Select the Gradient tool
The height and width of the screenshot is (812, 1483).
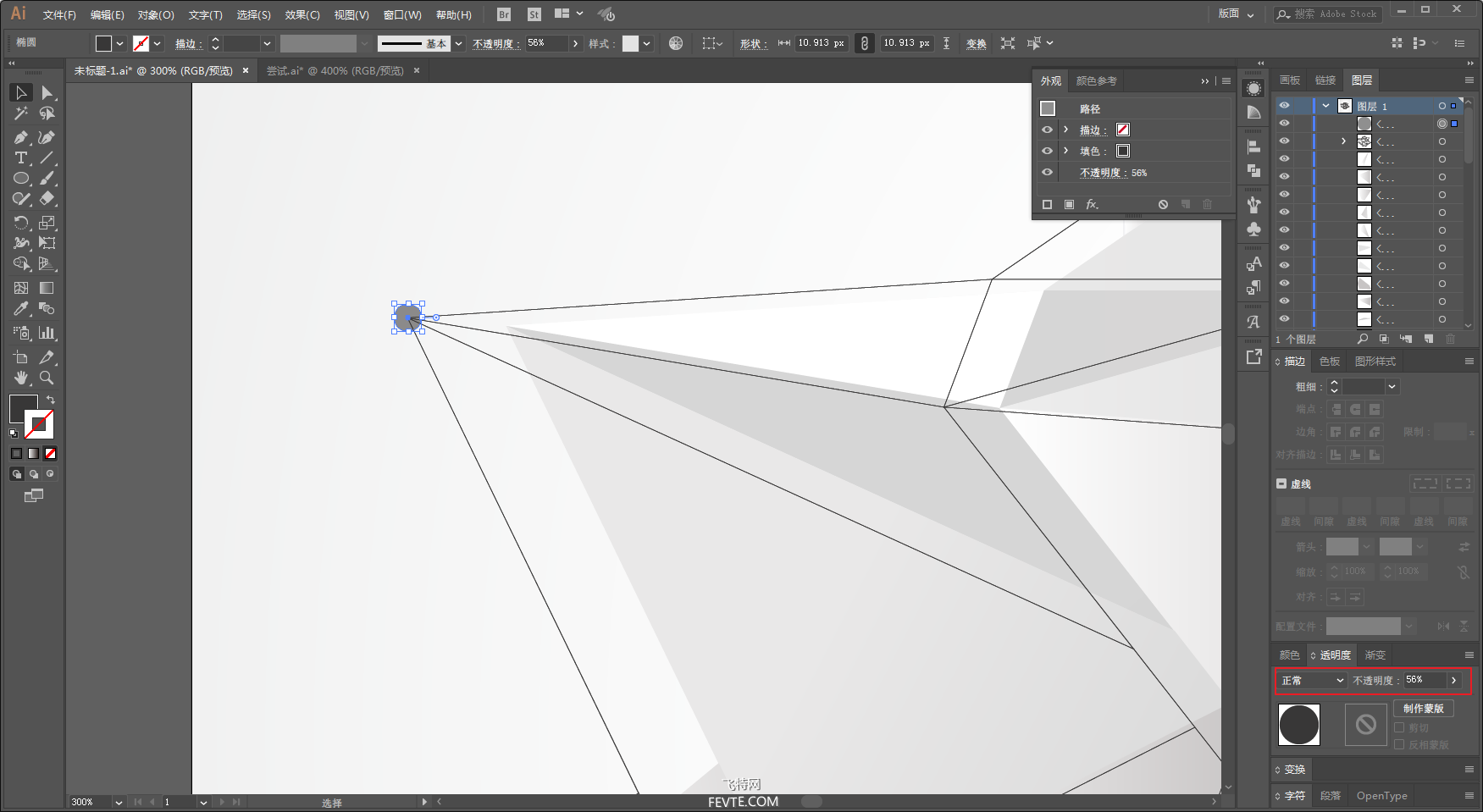click(47, 288)
